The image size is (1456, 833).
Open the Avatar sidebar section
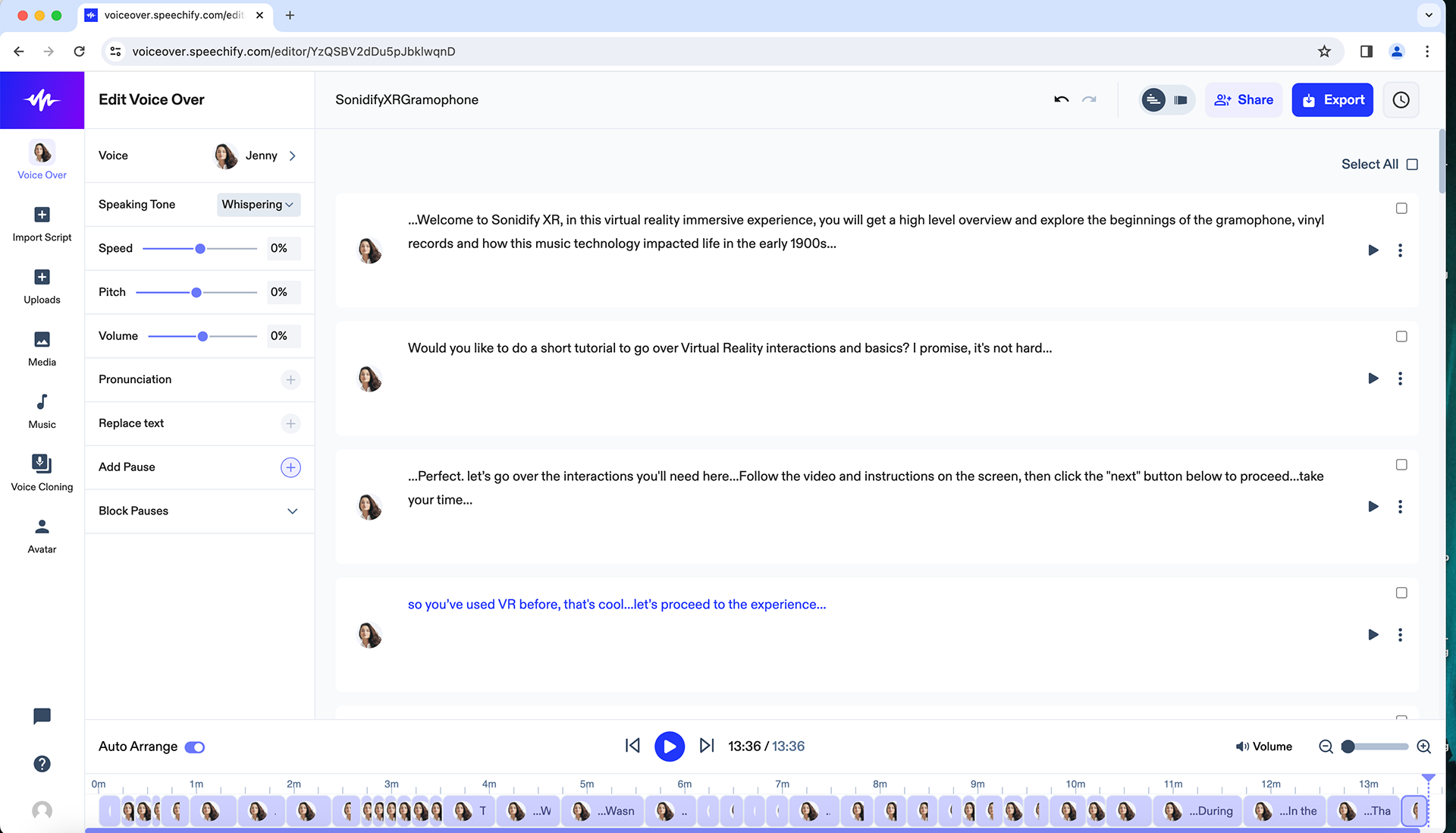[42, 536]
